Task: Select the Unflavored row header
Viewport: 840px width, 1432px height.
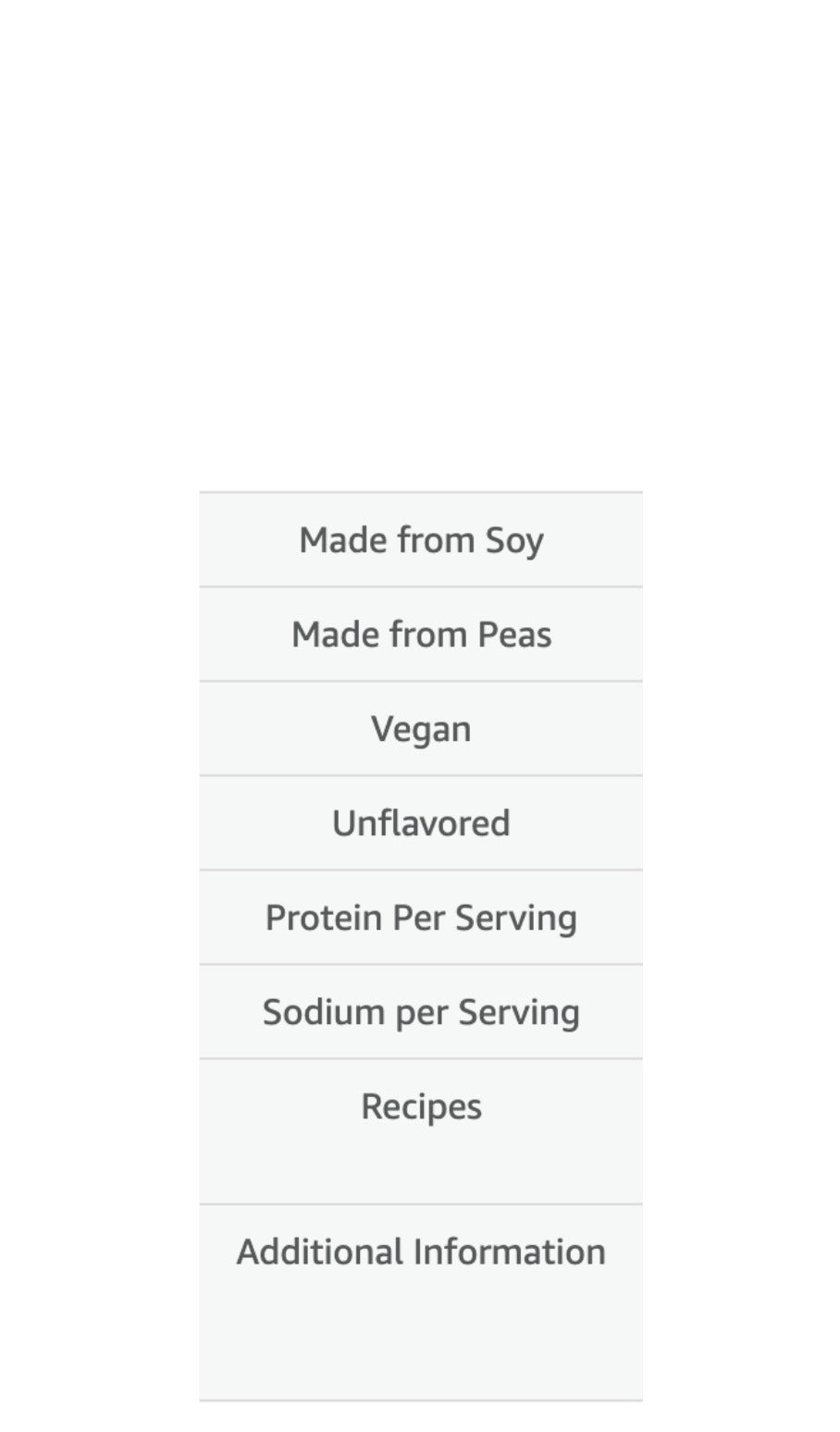Action: [421, 823]
